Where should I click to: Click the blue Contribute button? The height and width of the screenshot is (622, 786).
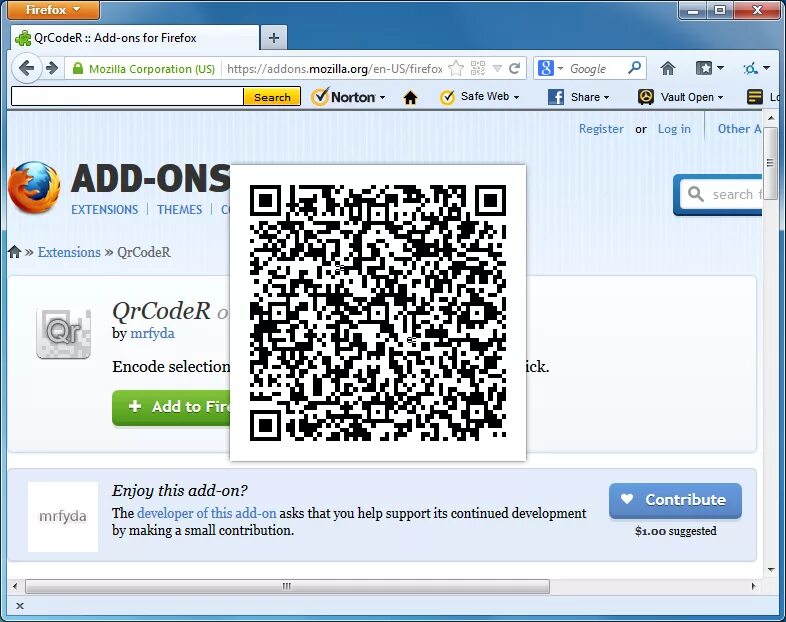pos(675,500)
